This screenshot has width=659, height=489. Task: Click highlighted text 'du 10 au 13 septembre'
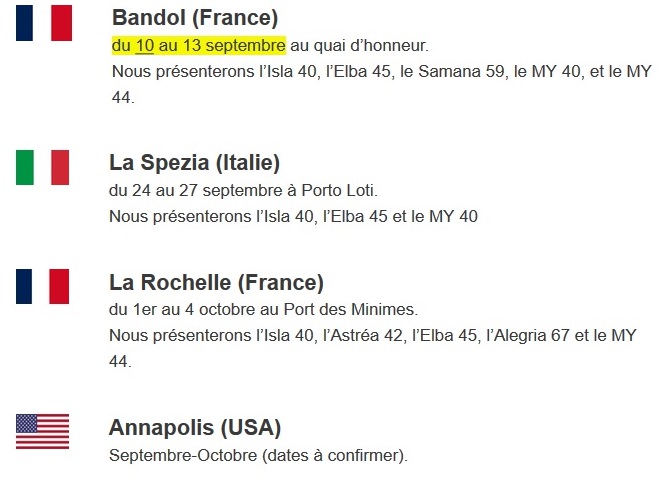(199, 45)
